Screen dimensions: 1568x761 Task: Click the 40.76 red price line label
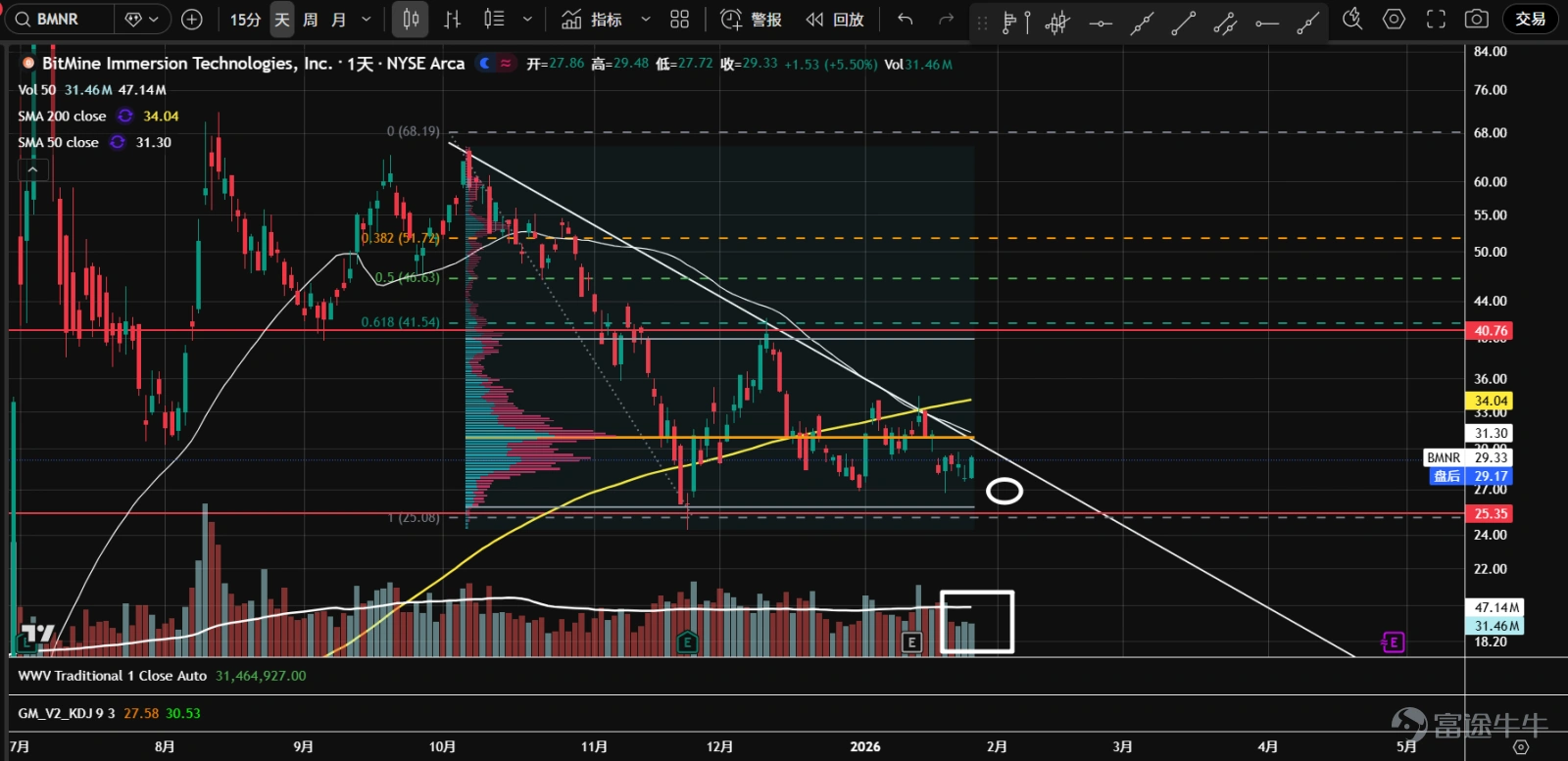(x=1491, y=331)
